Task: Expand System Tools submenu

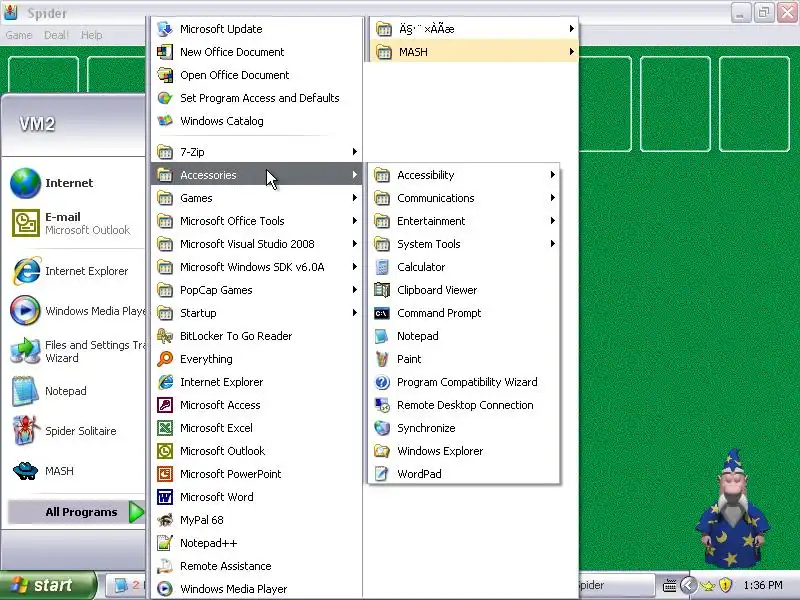Action: coord(463,244)
